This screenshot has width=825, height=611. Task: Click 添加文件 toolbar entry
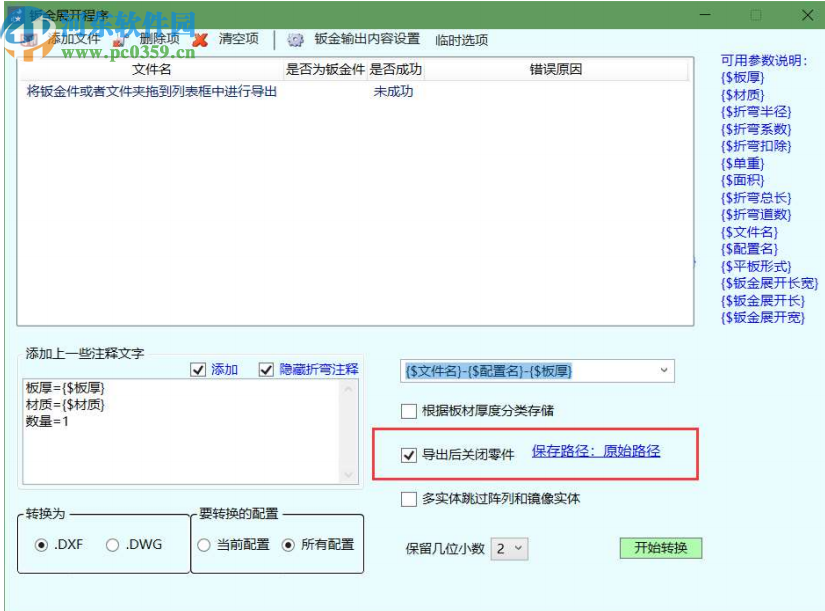tap(74, 38)
